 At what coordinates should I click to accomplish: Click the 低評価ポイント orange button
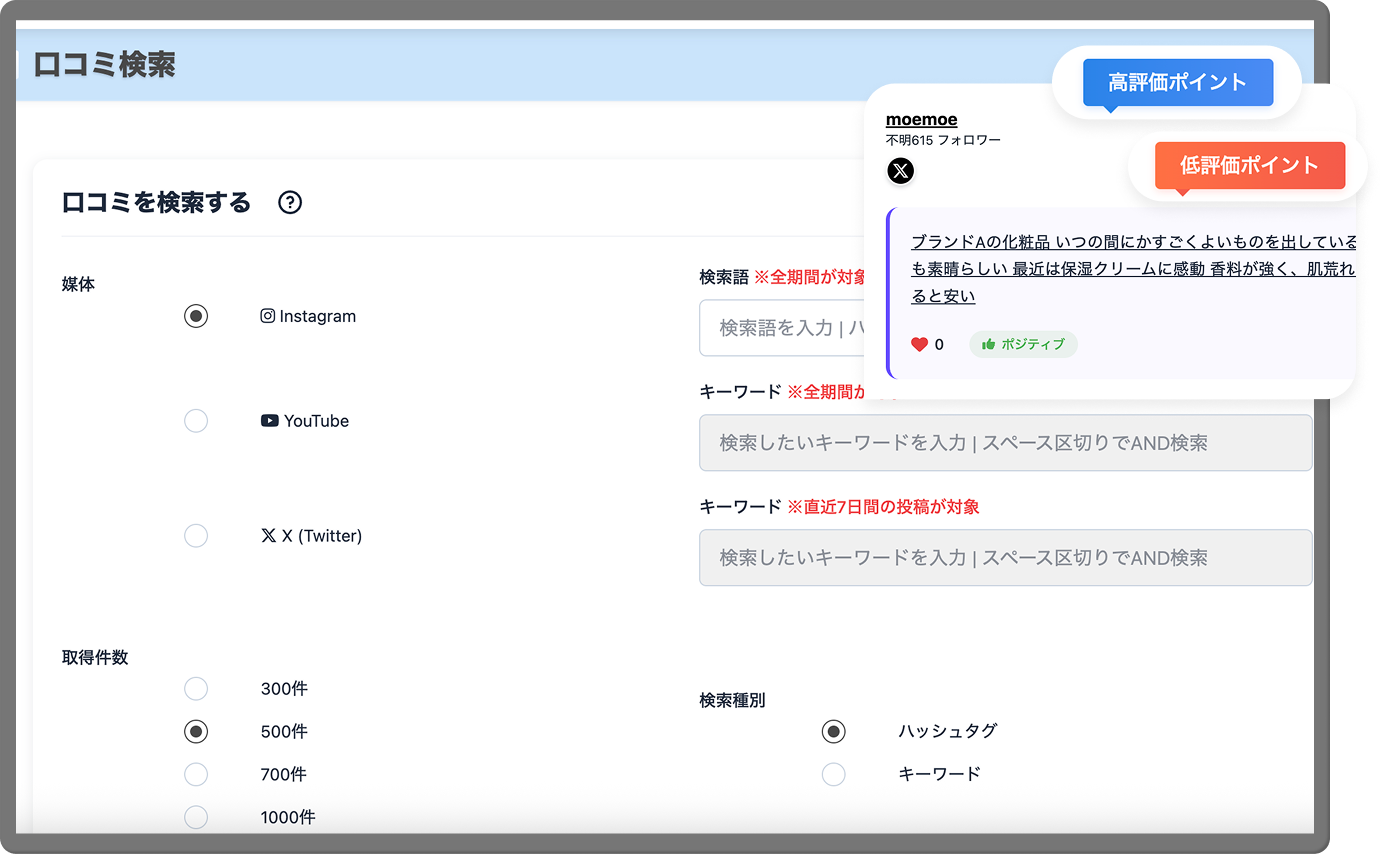pos(1249,165)
